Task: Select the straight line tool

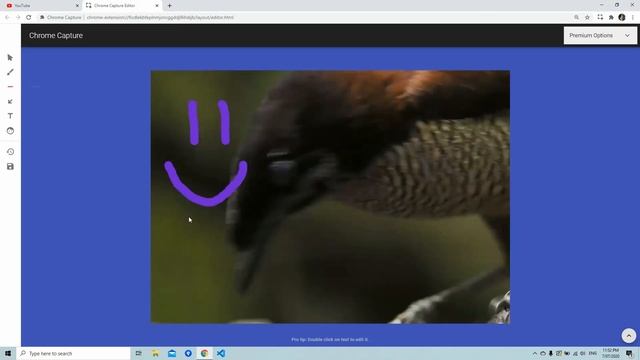Action: 10,87
